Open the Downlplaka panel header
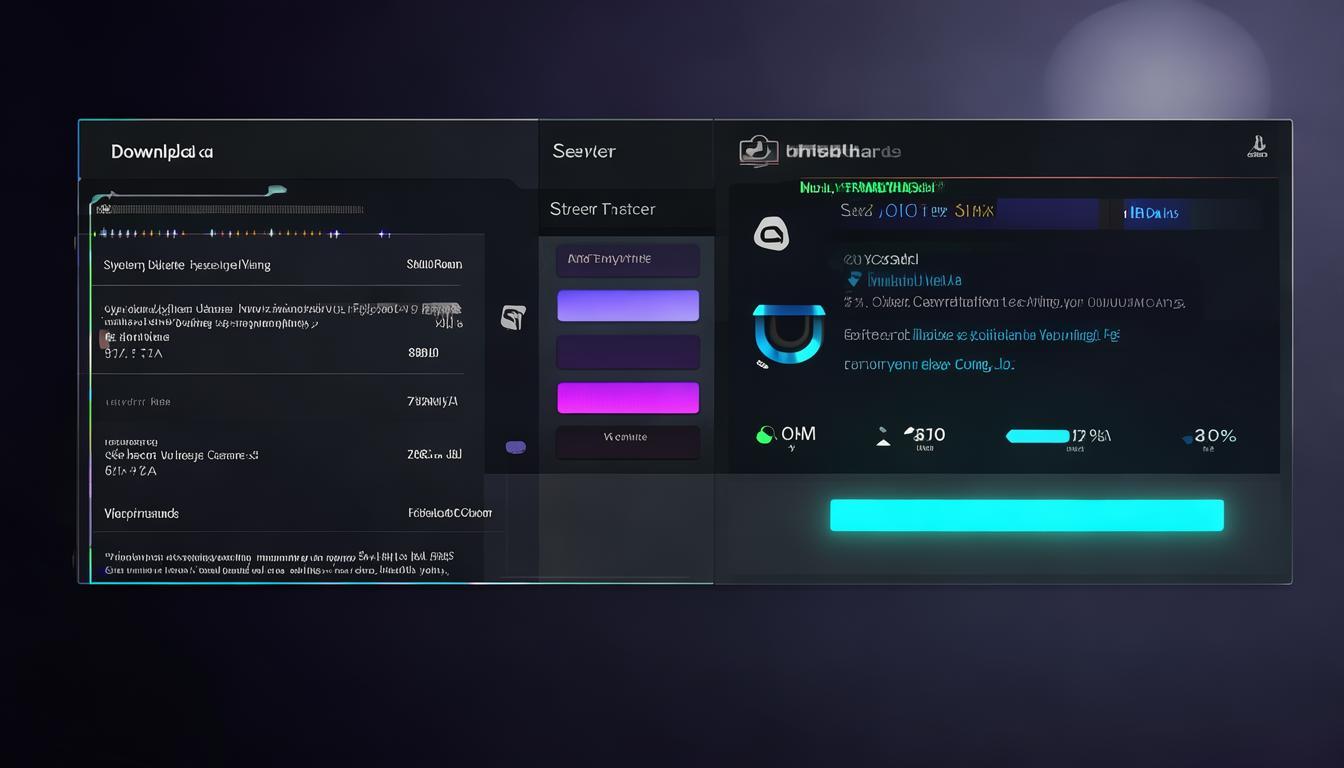This screenshot has width=1344, height=768. point(162,152)
